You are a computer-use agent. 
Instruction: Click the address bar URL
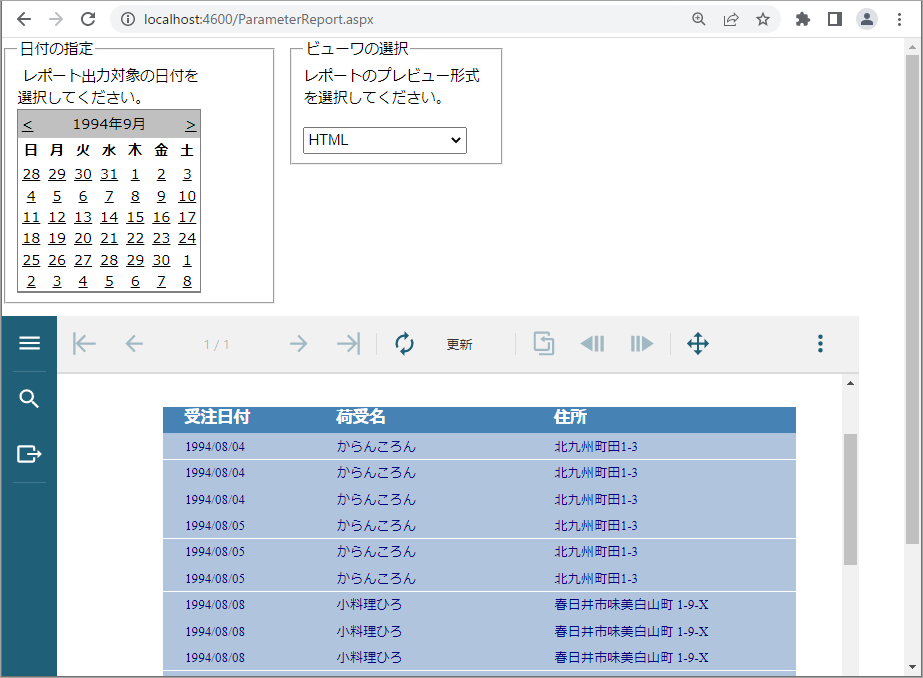(258, 19)
